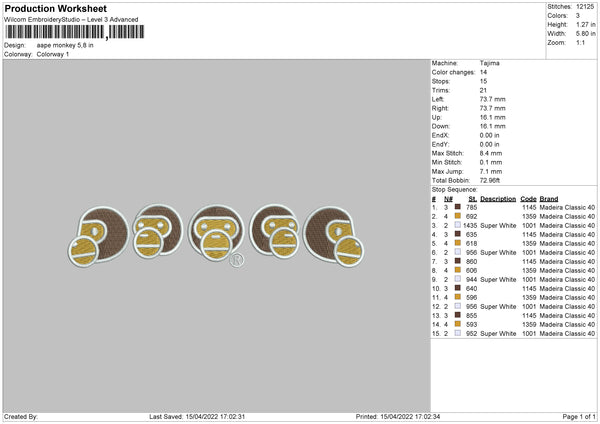The height and width of the screenshot is (424, 600).
Task: Click the Max Jump value 7.1 mm
Action: point(491,171)
